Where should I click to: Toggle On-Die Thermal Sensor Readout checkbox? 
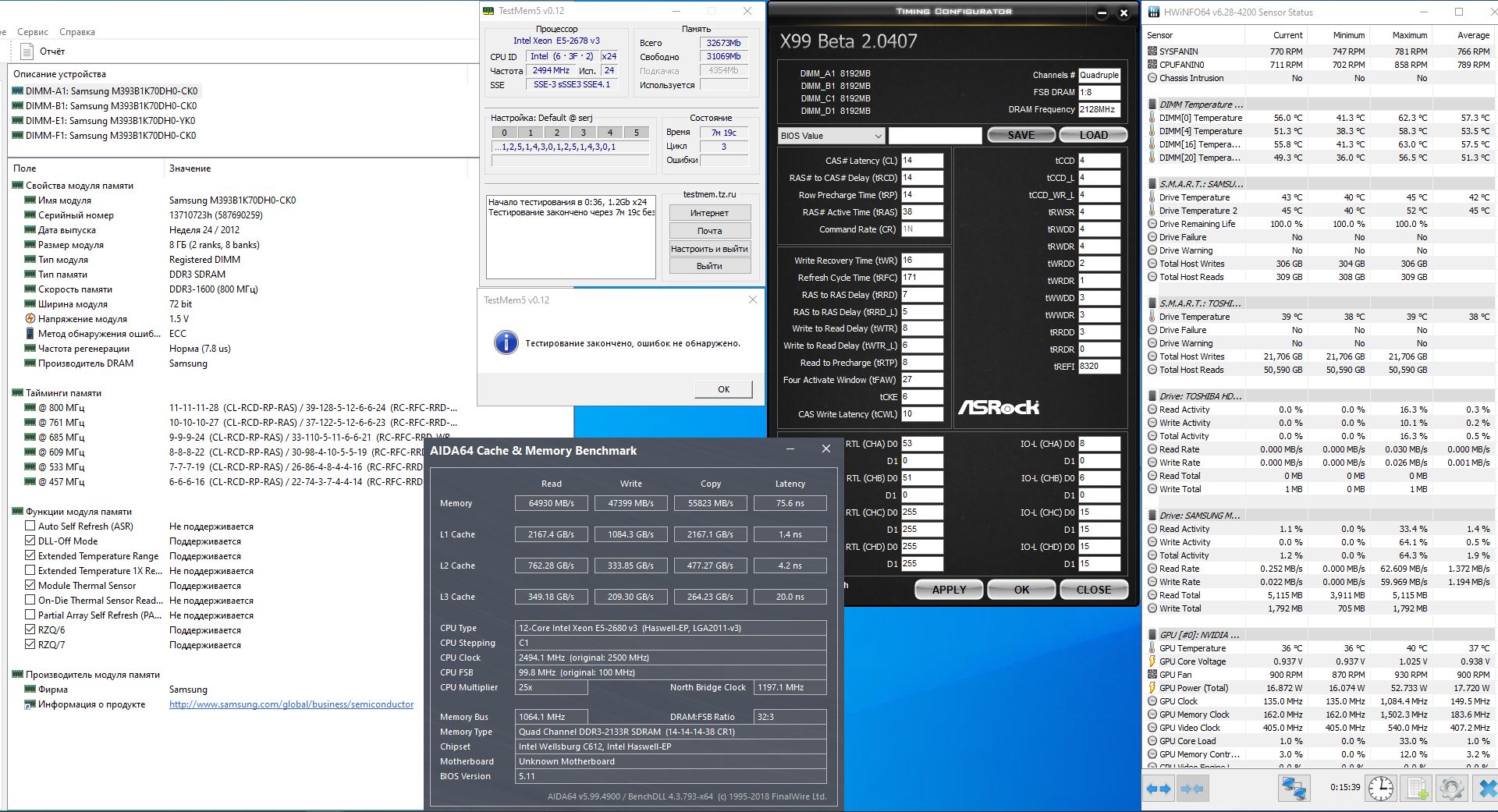(x=30, y=601)
